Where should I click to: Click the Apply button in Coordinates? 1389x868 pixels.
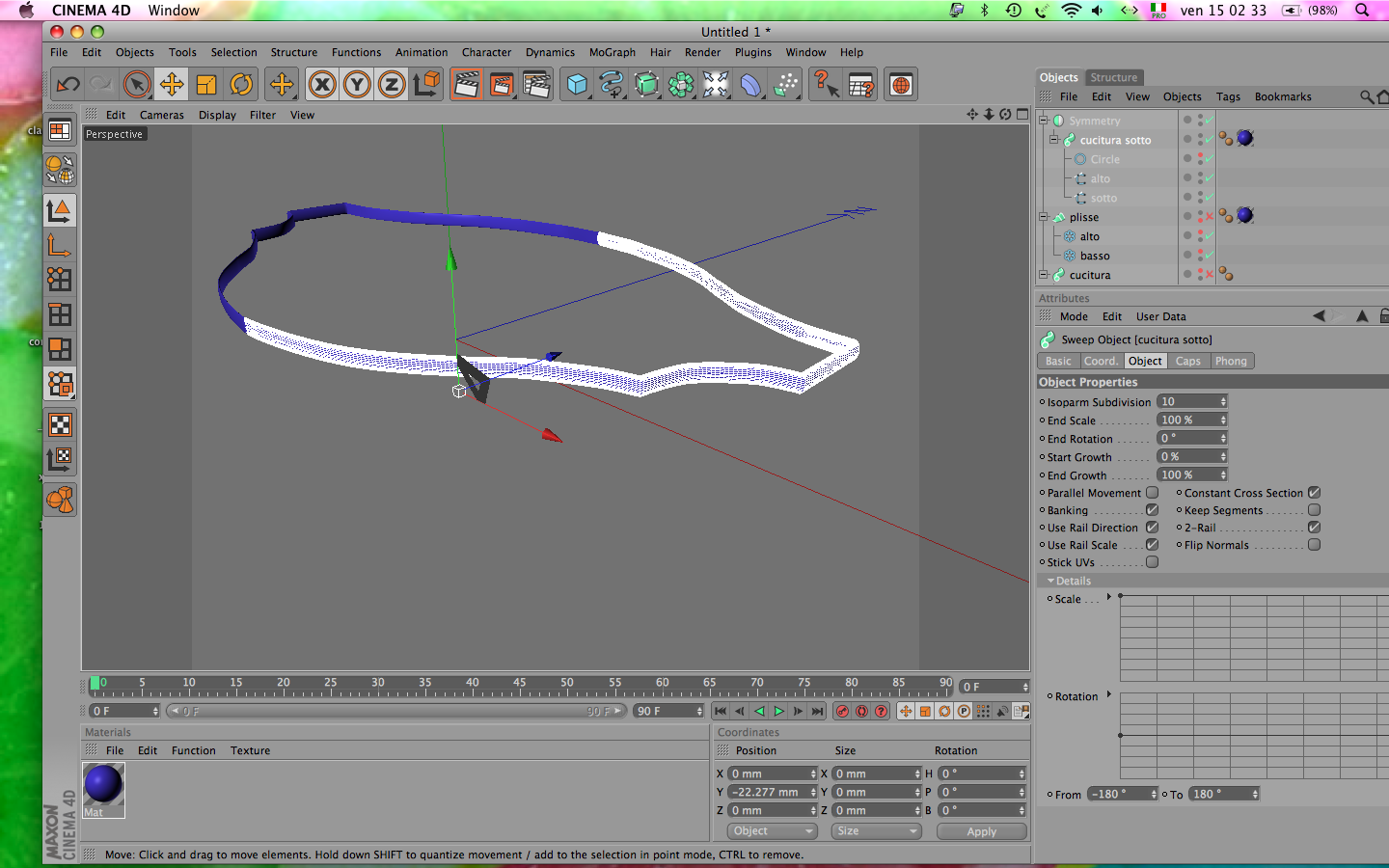click(x=981, y=831)
